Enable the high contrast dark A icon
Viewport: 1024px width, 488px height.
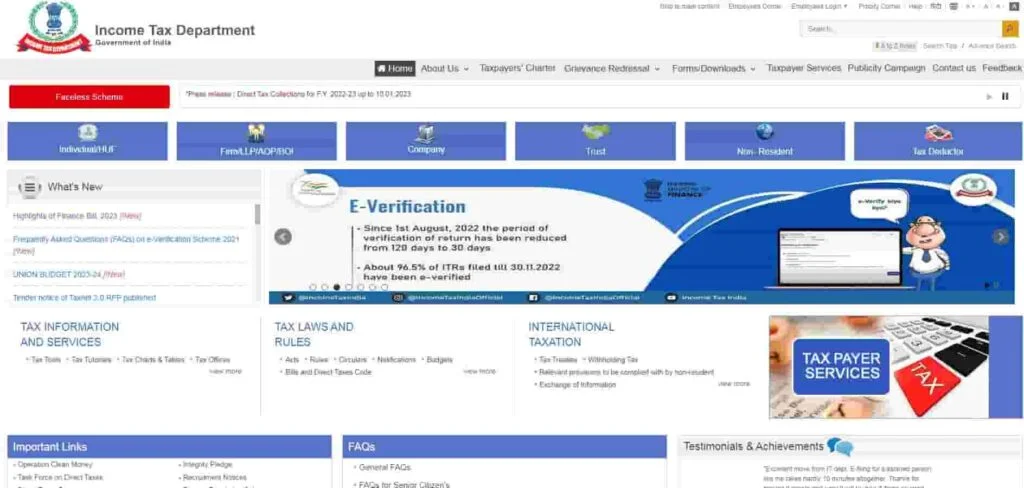[x=1014, y=7]
